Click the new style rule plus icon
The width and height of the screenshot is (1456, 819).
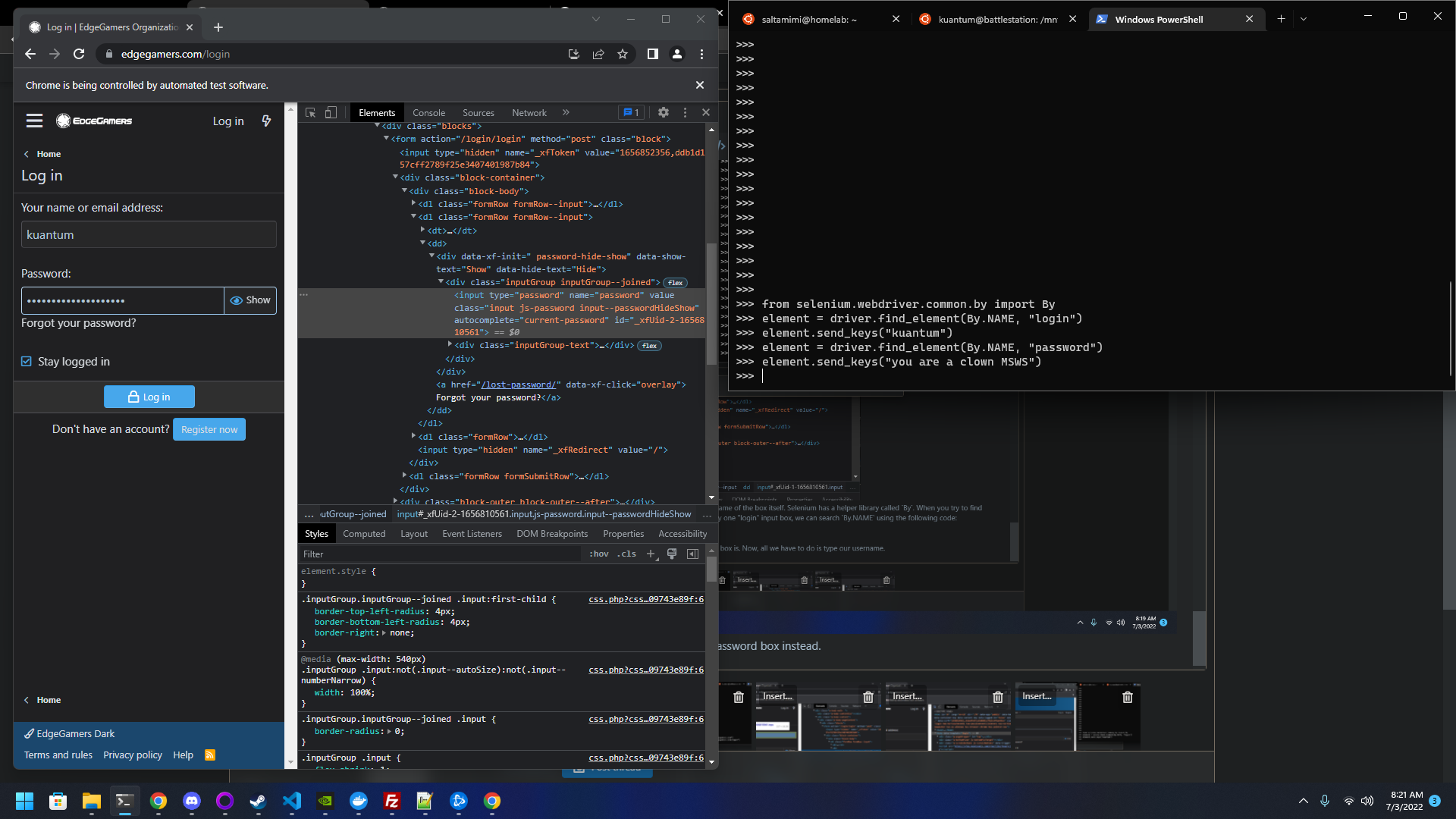pyautogui.click(x=651, y=554)
